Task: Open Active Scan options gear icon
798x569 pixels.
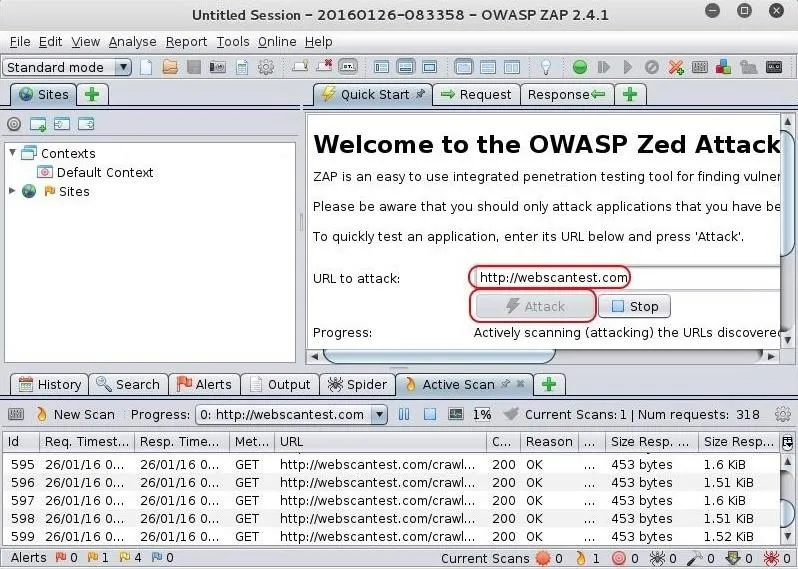Action: [x=783, y=414]
